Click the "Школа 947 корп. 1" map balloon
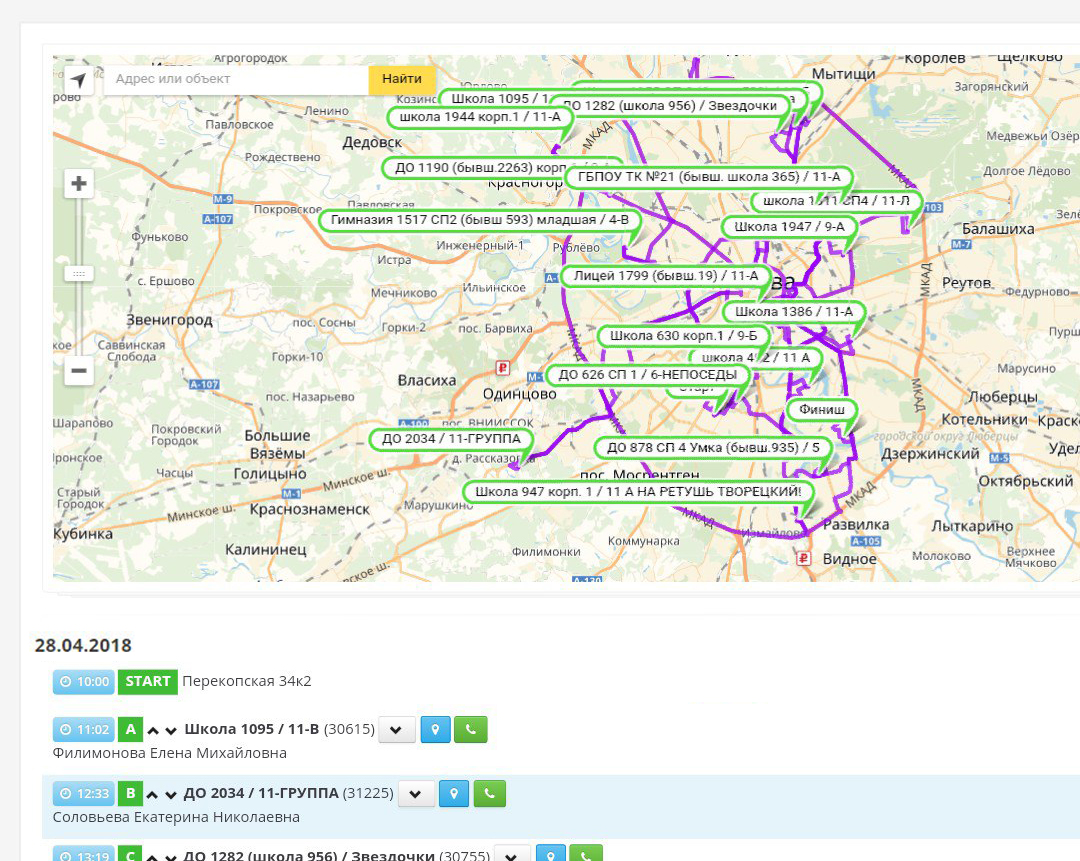 [638, 492]
